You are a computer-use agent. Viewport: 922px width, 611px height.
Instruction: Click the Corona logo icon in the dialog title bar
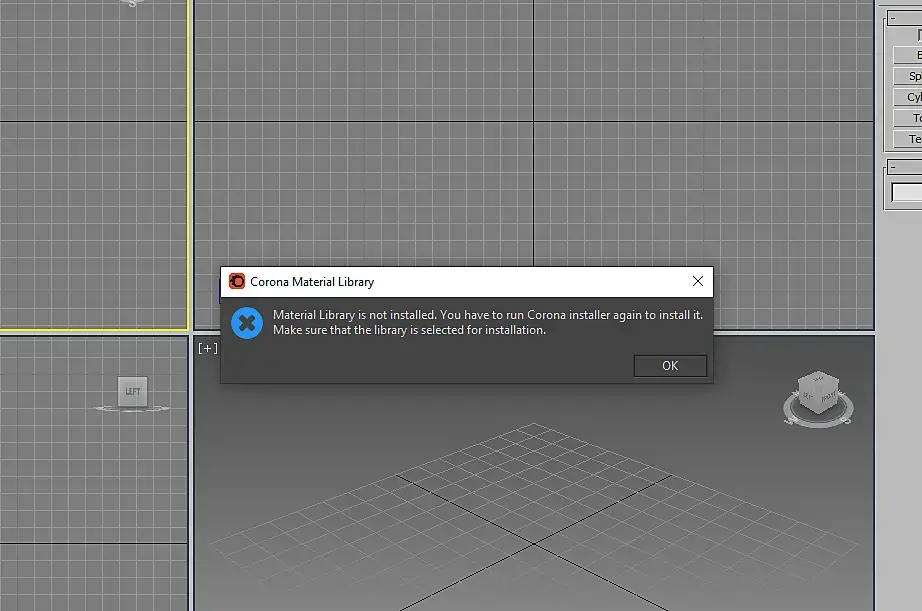pos(237,281)
